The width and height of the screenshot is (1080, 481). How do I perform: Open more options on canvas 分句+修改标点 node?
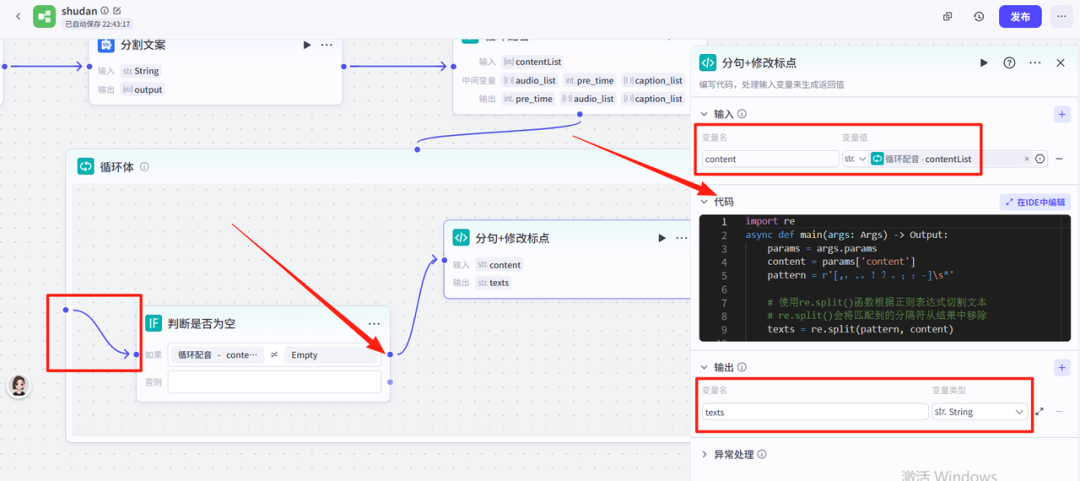(682, 238)
